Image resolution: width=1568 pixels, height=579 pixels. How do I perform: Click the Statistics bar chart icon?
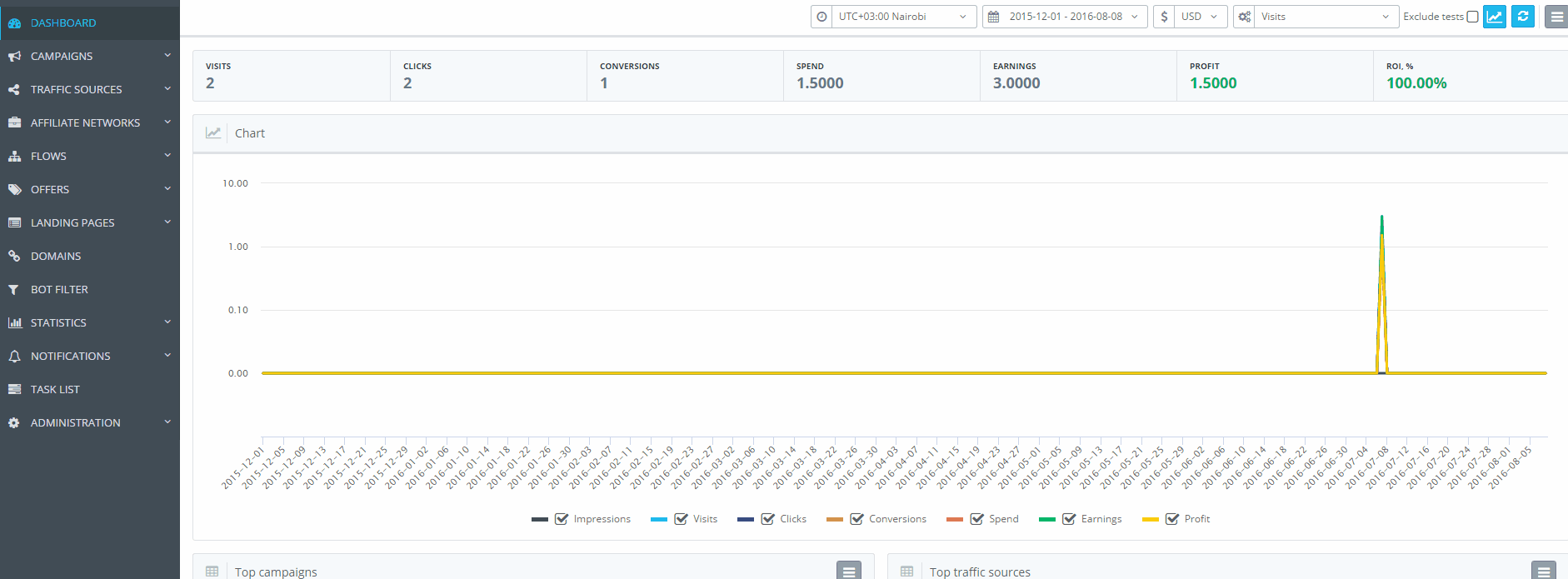tap(14, 323)
